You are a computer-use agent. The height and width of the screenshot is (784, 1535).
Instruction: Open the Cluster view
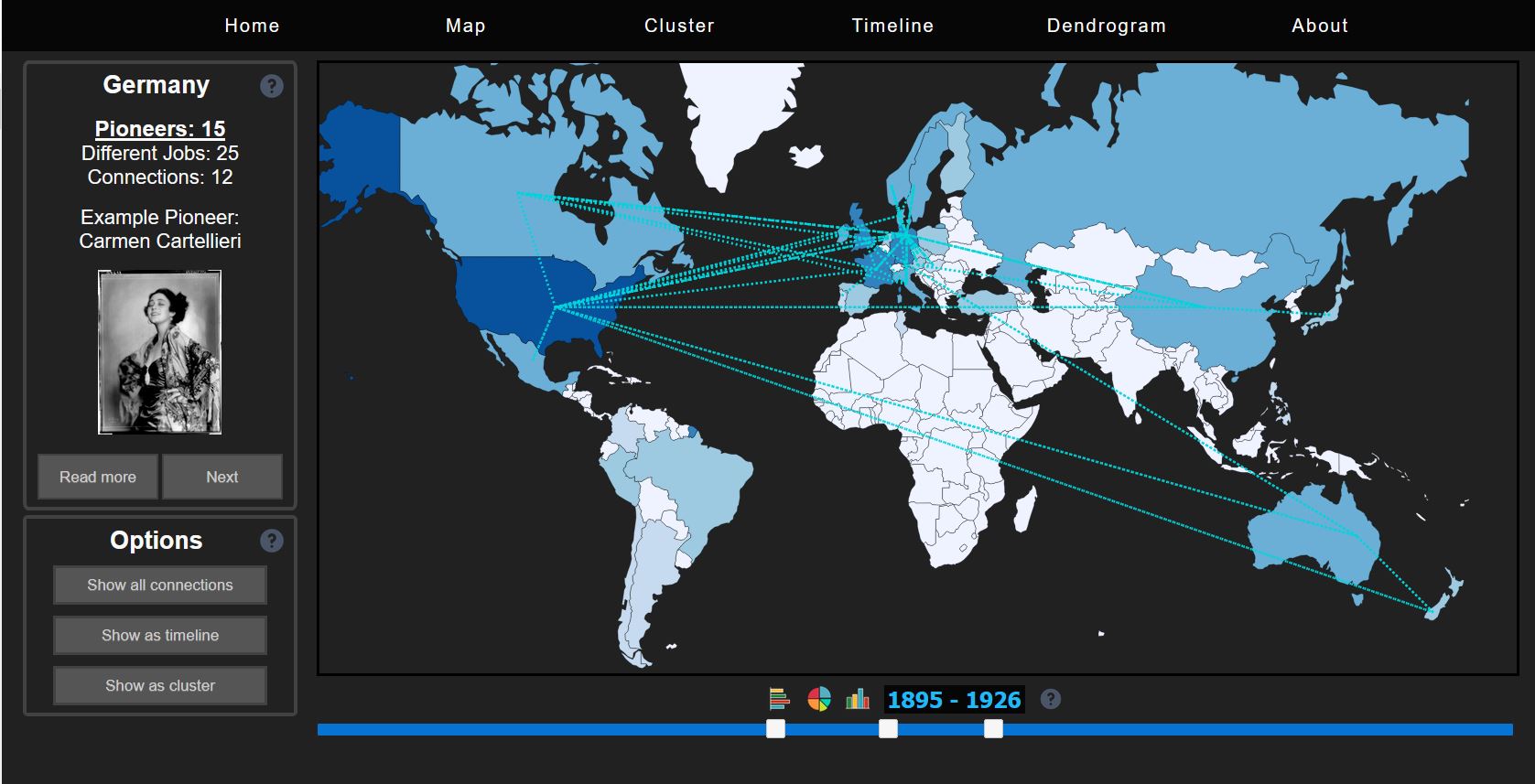pyautogui.click(x=679, y=26)
